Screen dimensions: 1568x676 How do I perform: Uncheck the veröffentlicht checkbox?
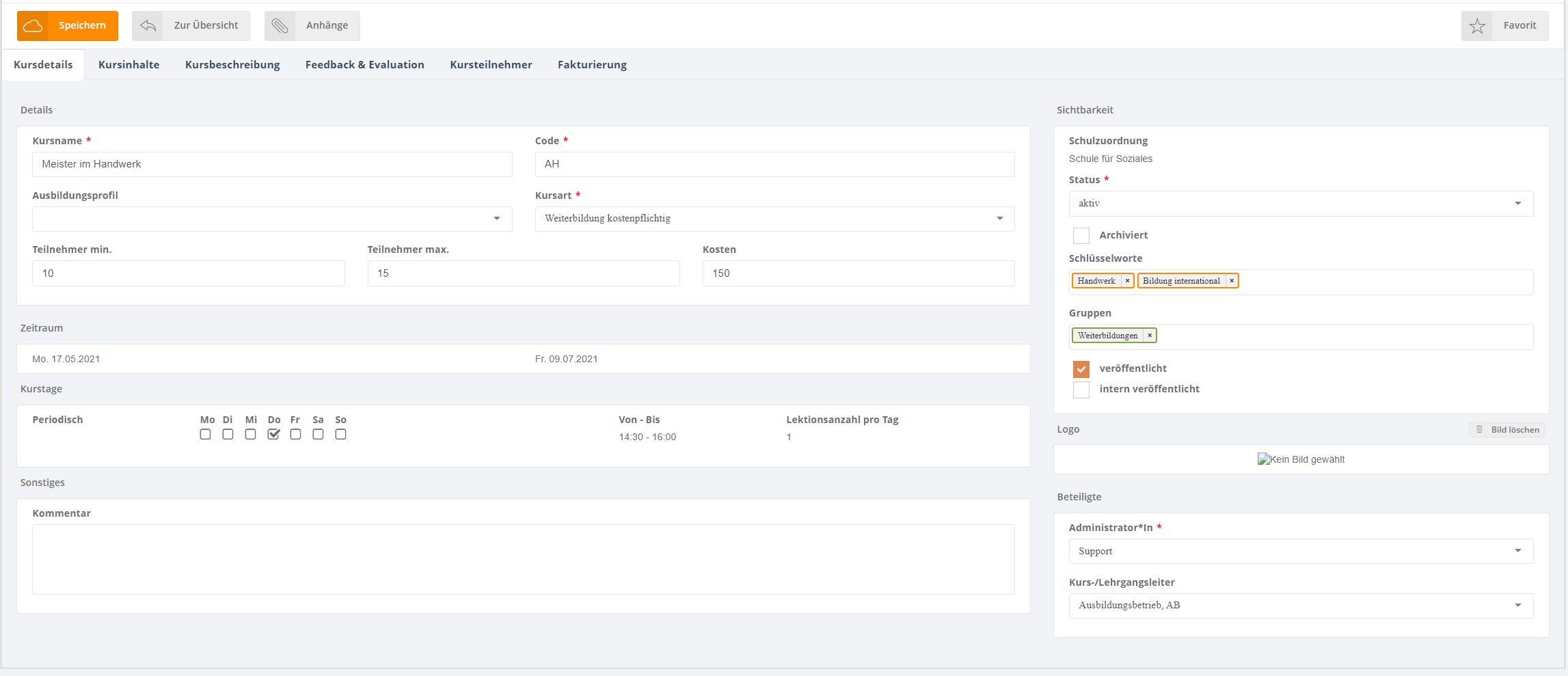pos(1081,369)
